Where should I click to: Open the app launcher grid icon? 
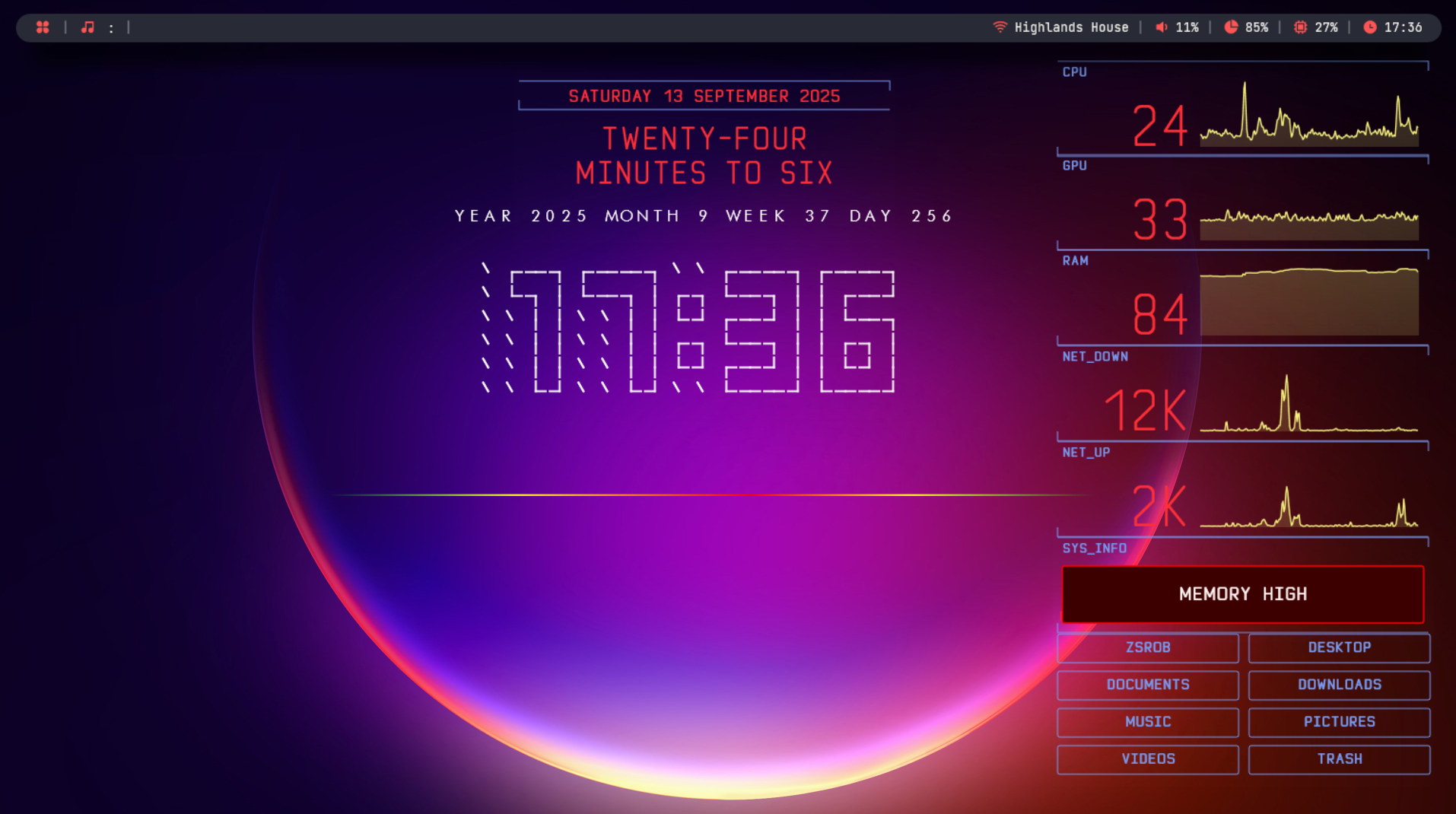[43, 27]
